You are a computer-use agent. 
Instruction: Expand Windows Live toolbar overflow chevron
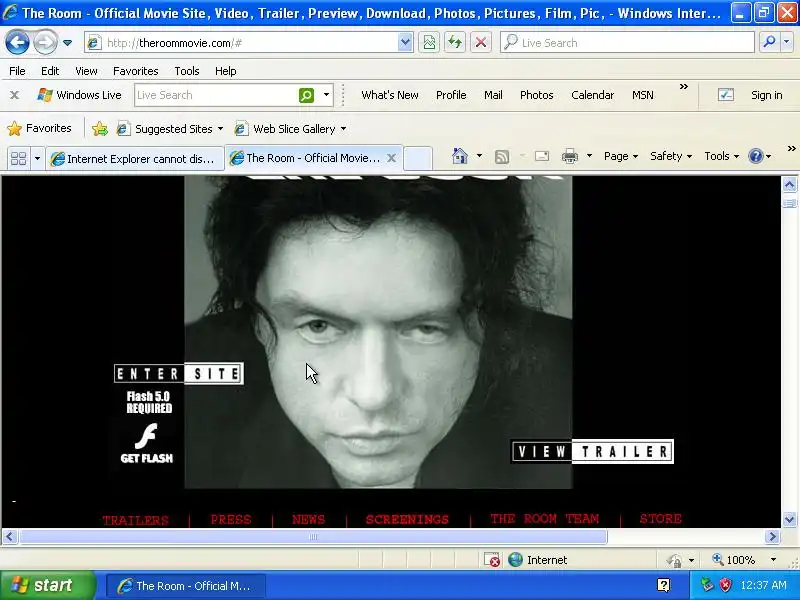click(684, 87)
